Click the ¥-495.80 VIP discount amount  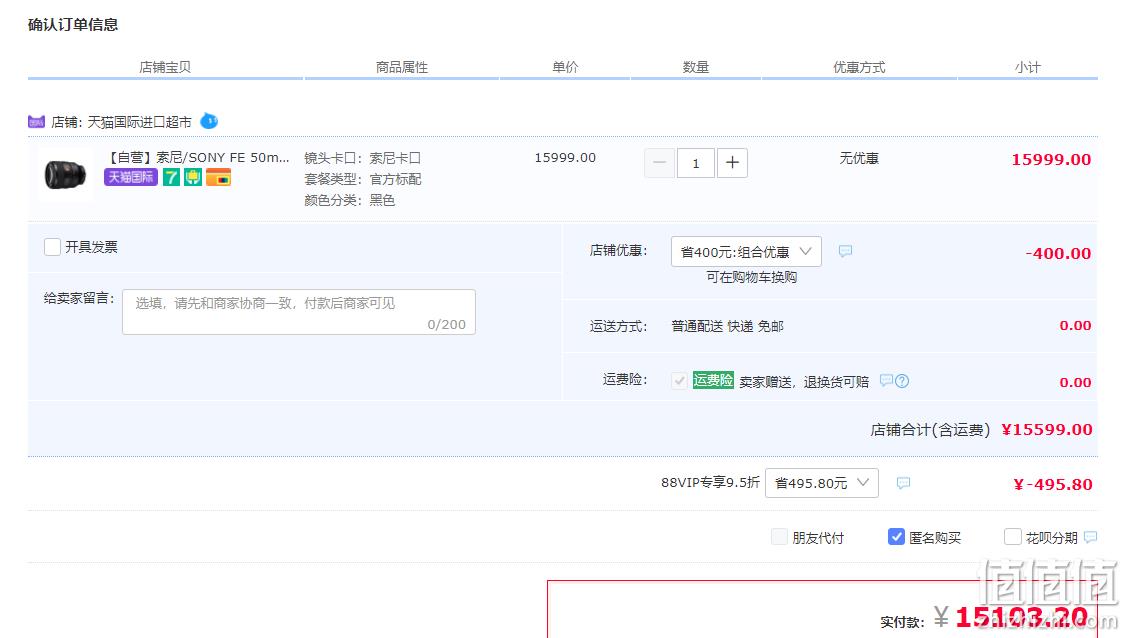coord(1052,484)
